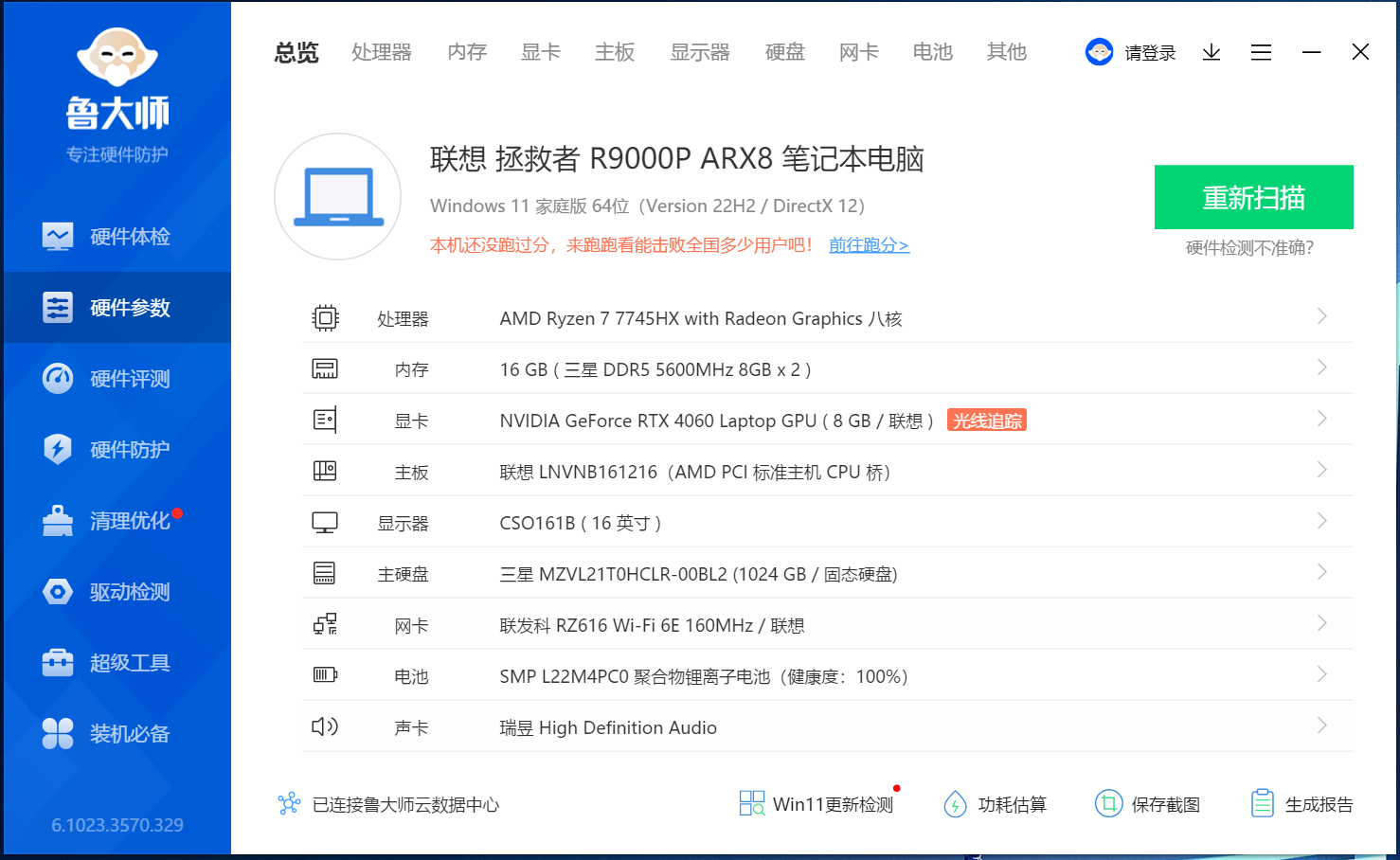The height and width of the screenshot is (860, 1400).
Task: Click the 前往跑分> link
Action: (x=869, y=245)
